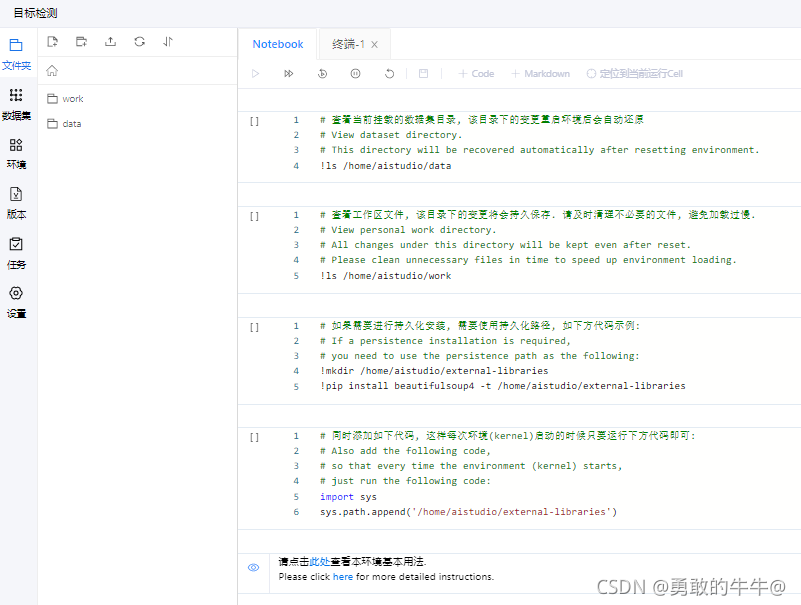Click the sys.path.append code line
This screenshot has width=801, height=605.
click(468, 511)
